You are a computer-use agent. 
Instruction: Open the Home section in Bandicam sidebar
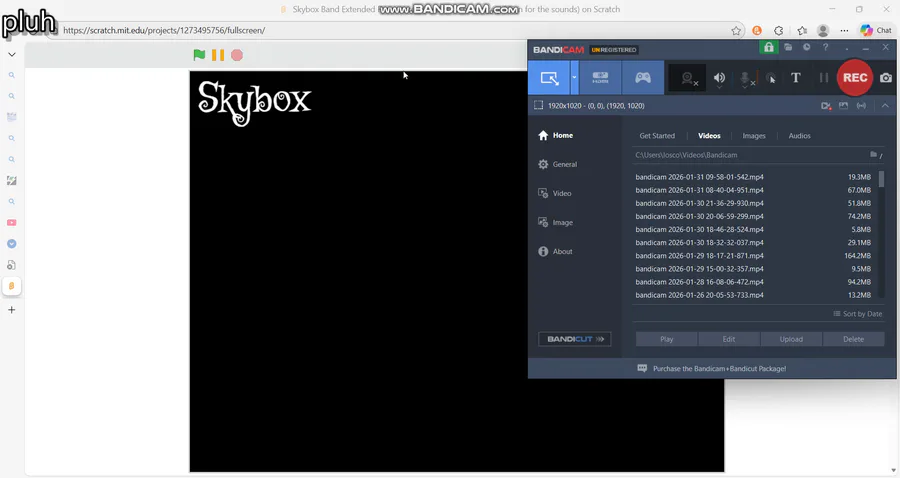point(556,135)
